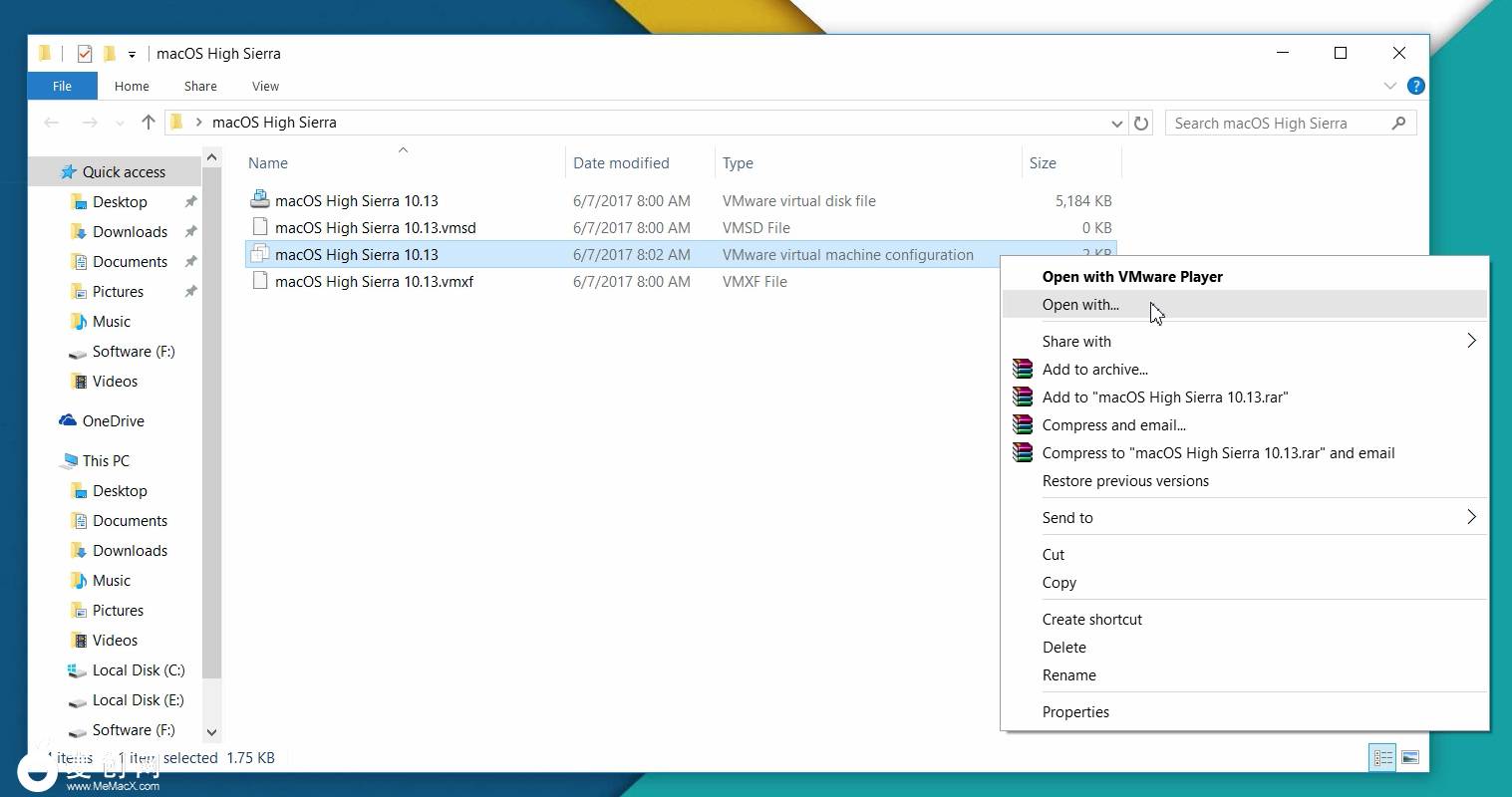
Task: Switch to large icons view in status bar
Action: [x=1410, y=758]
